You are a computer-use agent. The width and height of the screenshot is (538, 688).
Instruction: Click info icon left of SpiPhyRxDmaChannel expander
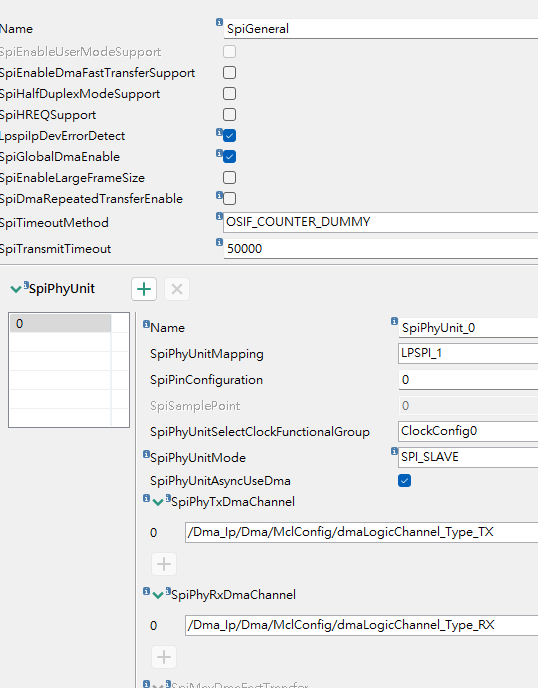[147, 591]
